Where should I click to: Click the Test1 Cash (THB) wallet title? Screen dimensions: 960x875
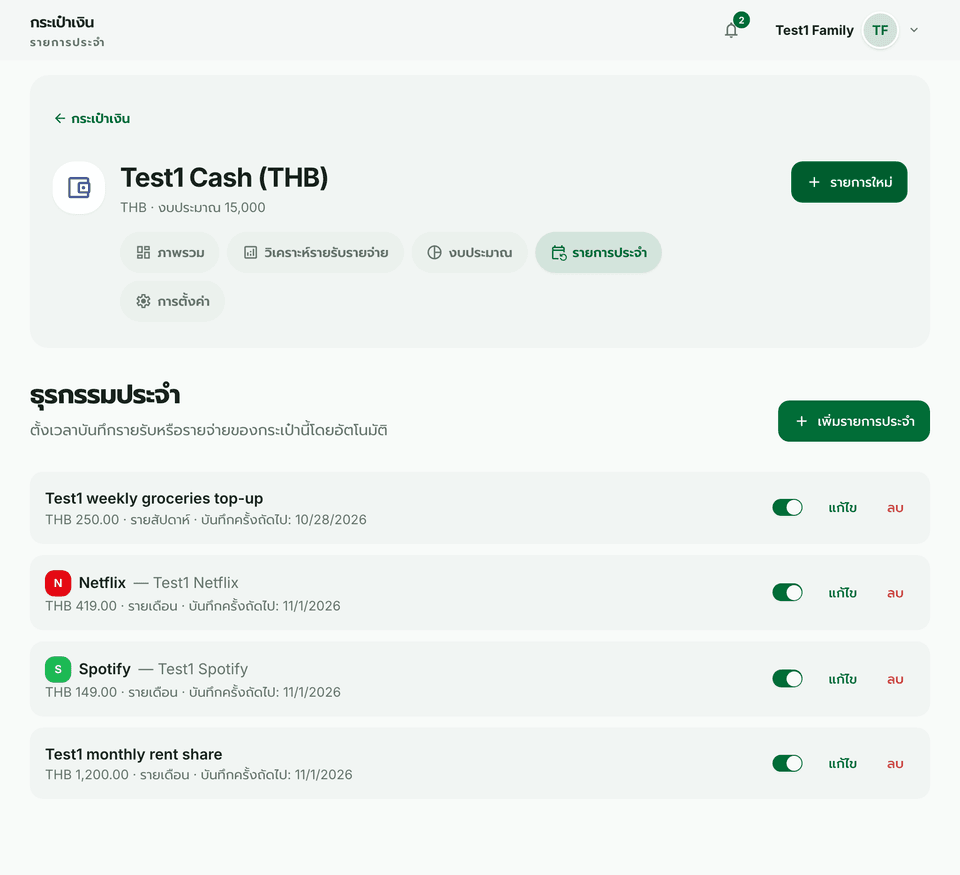point(224,178)
